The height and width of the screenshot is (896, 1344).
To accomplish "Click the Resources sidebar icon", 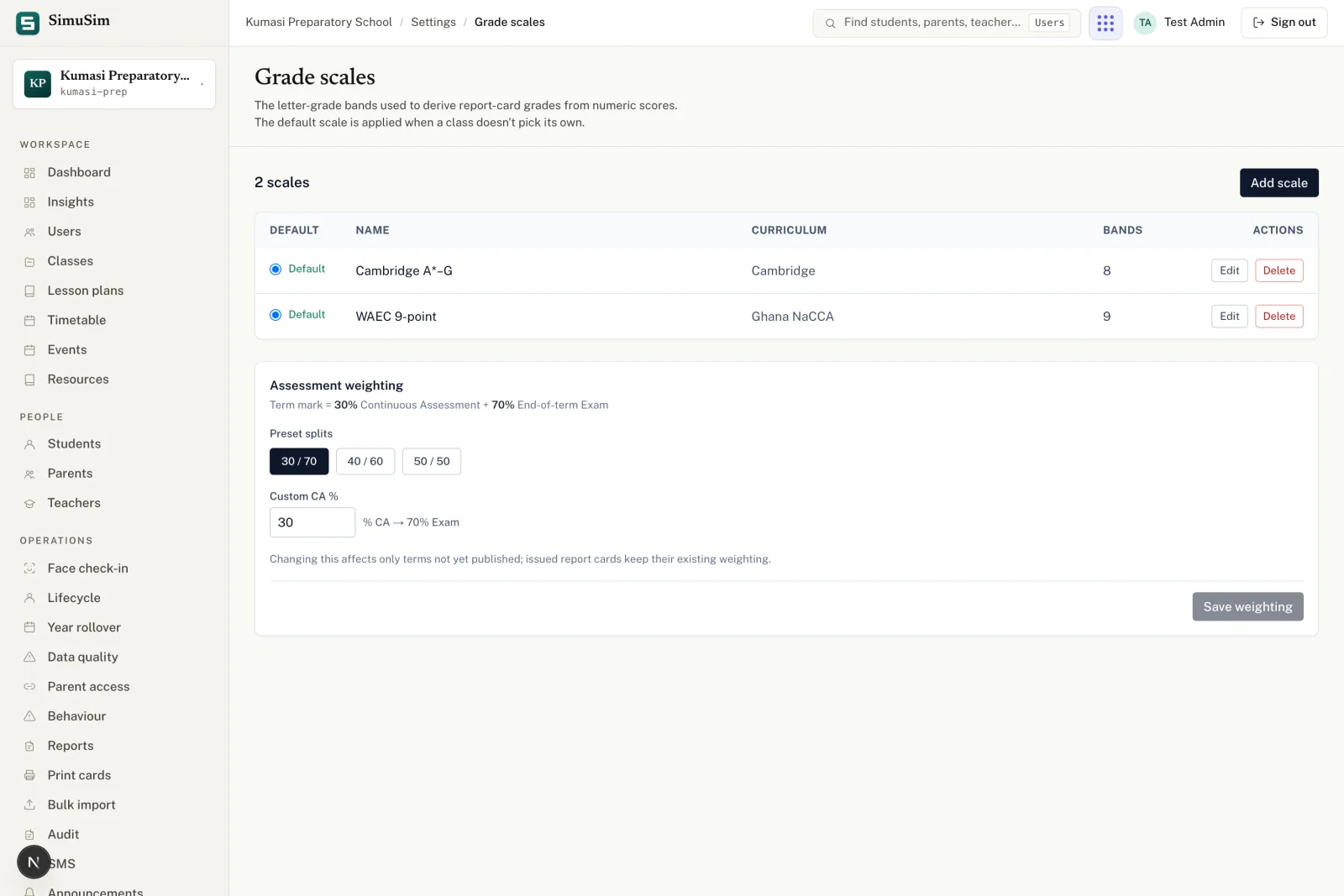I will click(x=29, y=380).
